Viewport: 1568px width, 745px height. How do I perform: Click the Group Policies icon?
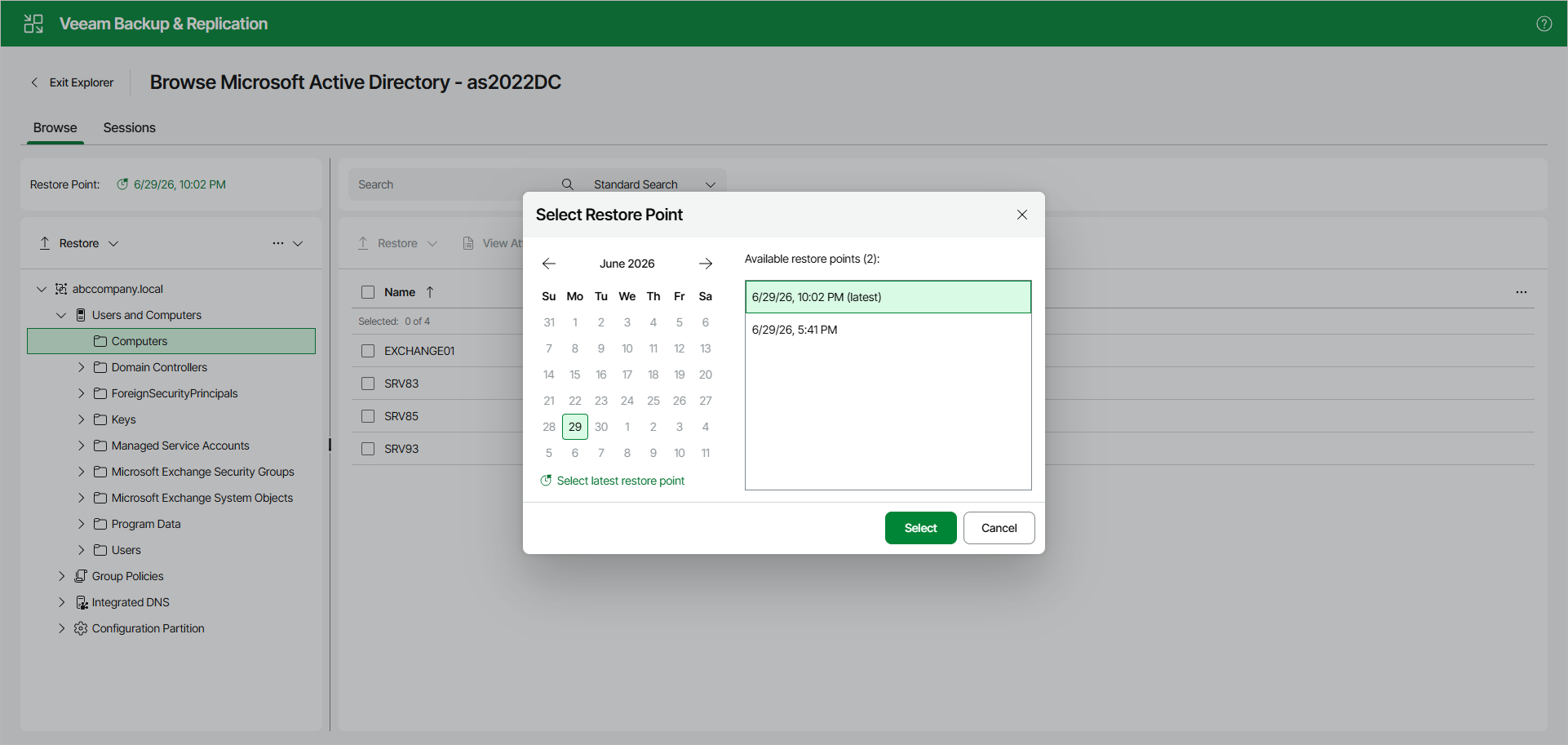(81, 576)
